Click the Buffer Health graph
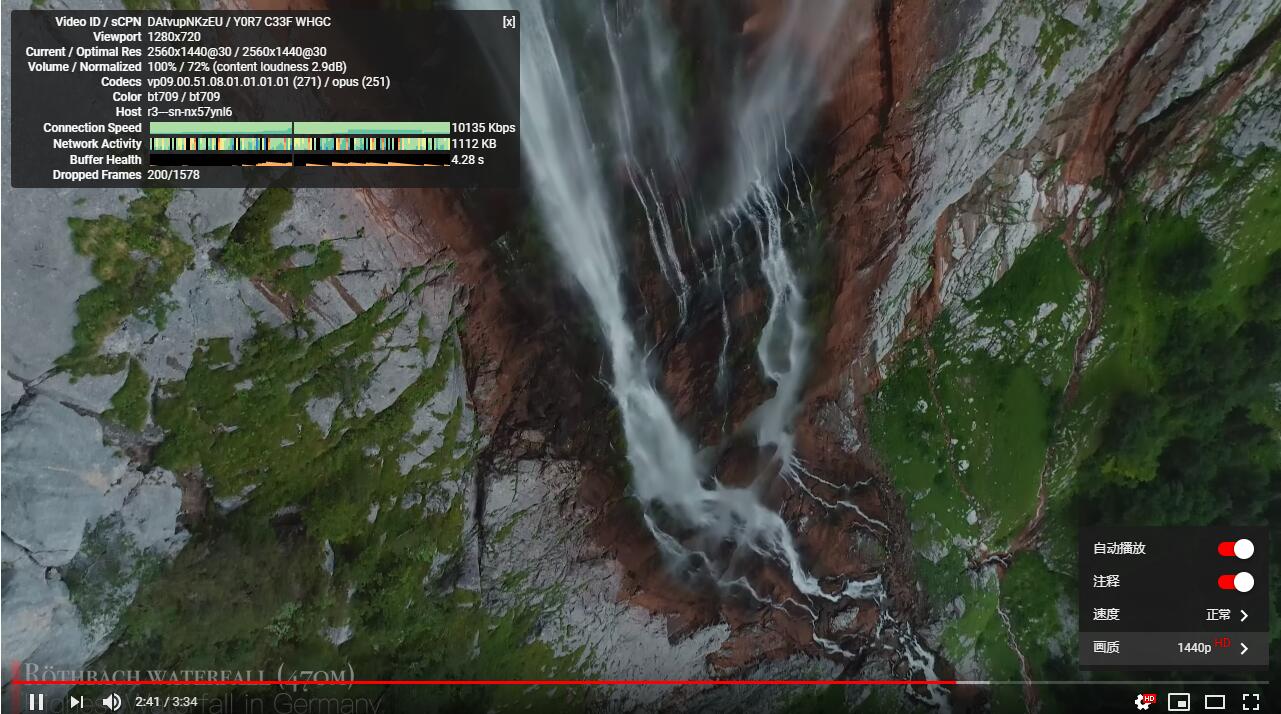Viewport: 1281px width, 714px height. 299,160
